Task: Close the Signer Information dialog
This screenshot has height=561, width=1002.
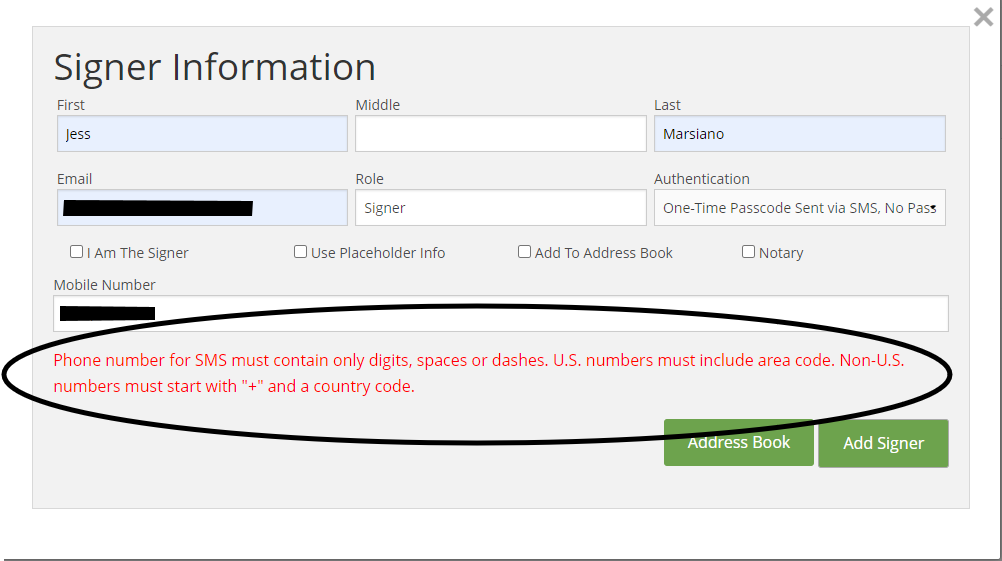Action: [x=983, y=16]
